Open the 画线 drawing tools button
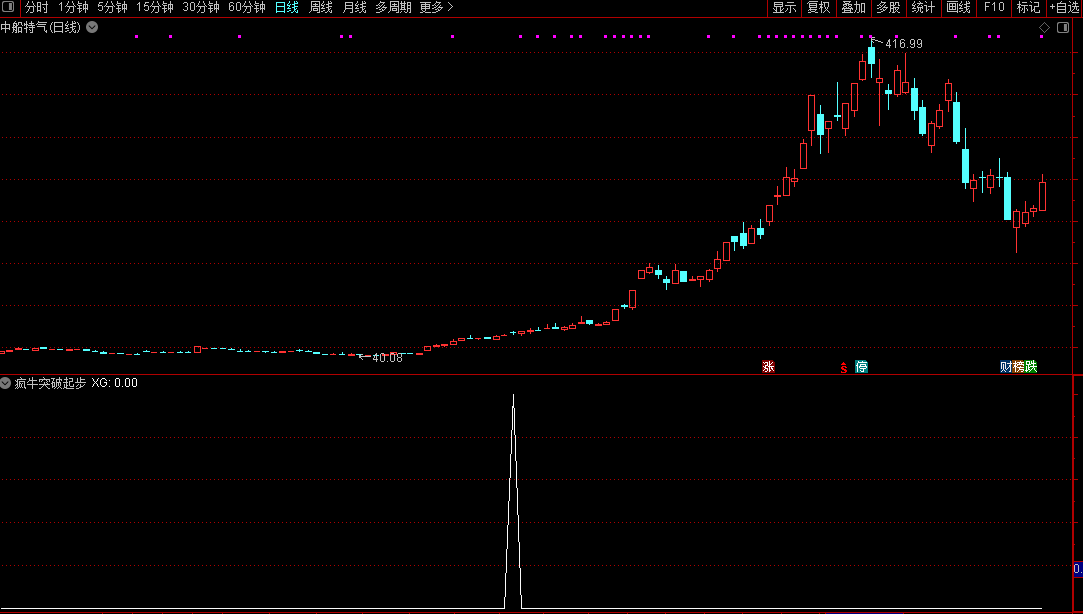This screenshot has height=614, width=1083. (958, 8)
